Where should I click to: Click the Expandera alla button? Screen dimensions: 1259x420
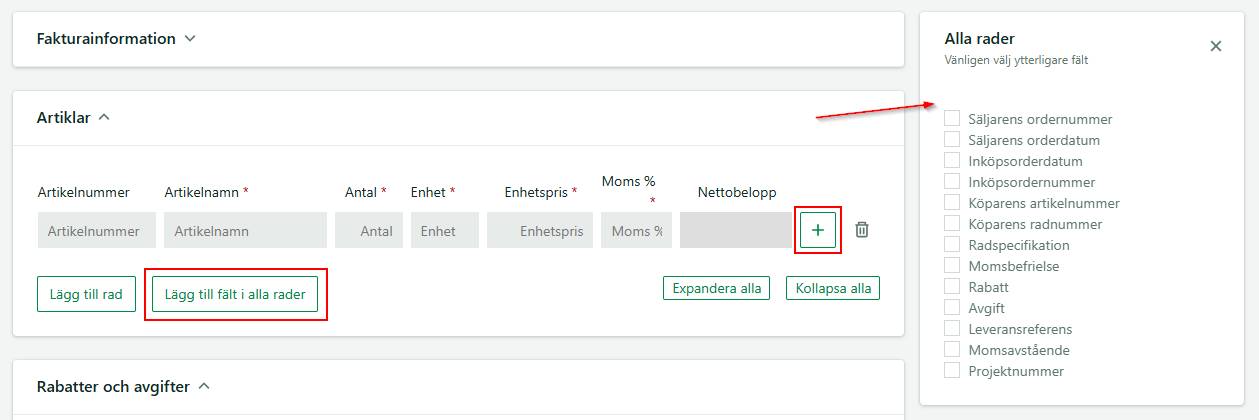tap(717, 289)
